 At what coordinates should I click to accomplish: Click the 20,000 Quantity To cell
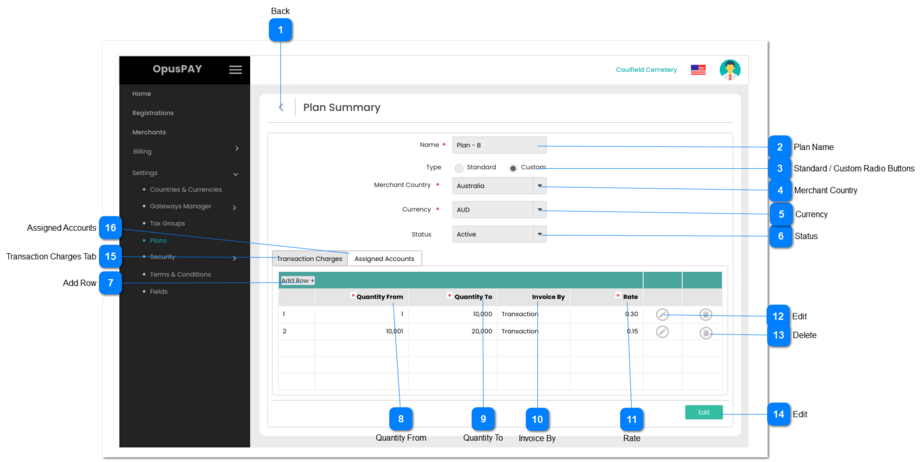482,331
